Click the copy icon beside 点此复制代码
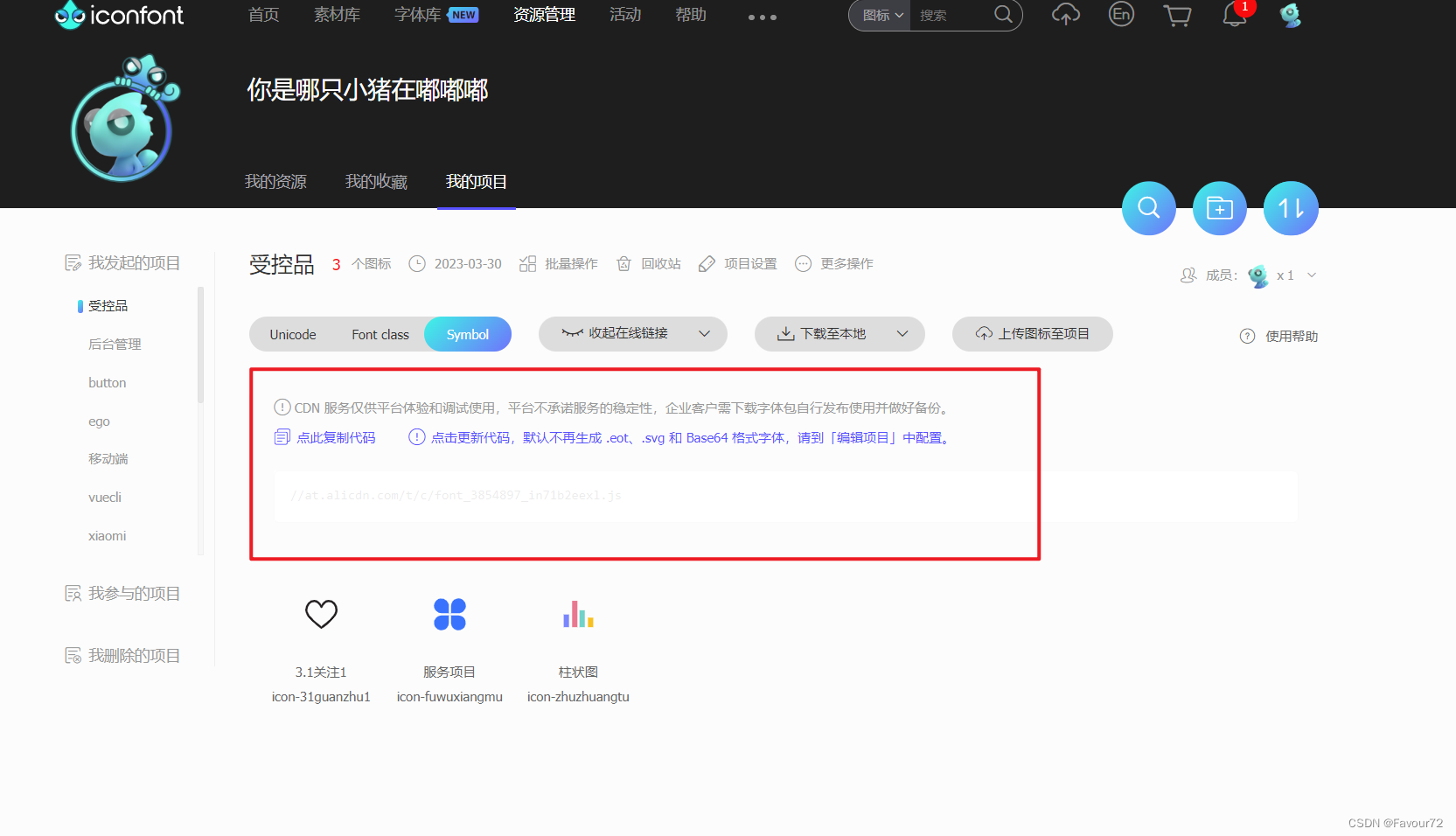Viewport: 1456px width, 836px height. 282,436
